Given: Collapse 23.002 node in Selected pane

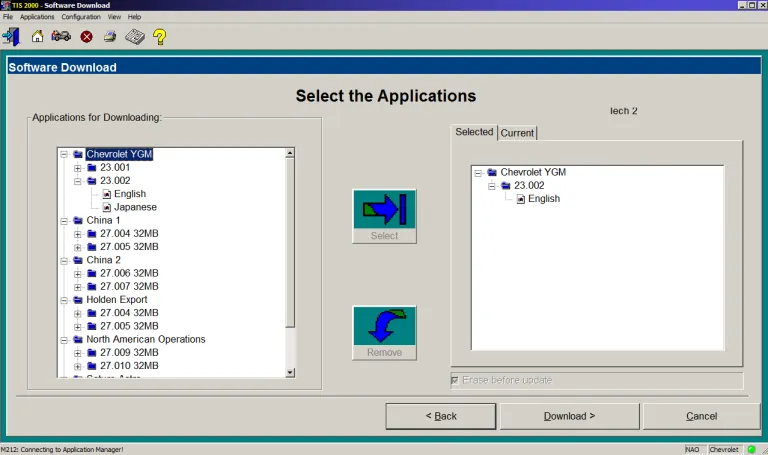Looking at the screenshot, I should pyautogui.click(x=492, y=186).
